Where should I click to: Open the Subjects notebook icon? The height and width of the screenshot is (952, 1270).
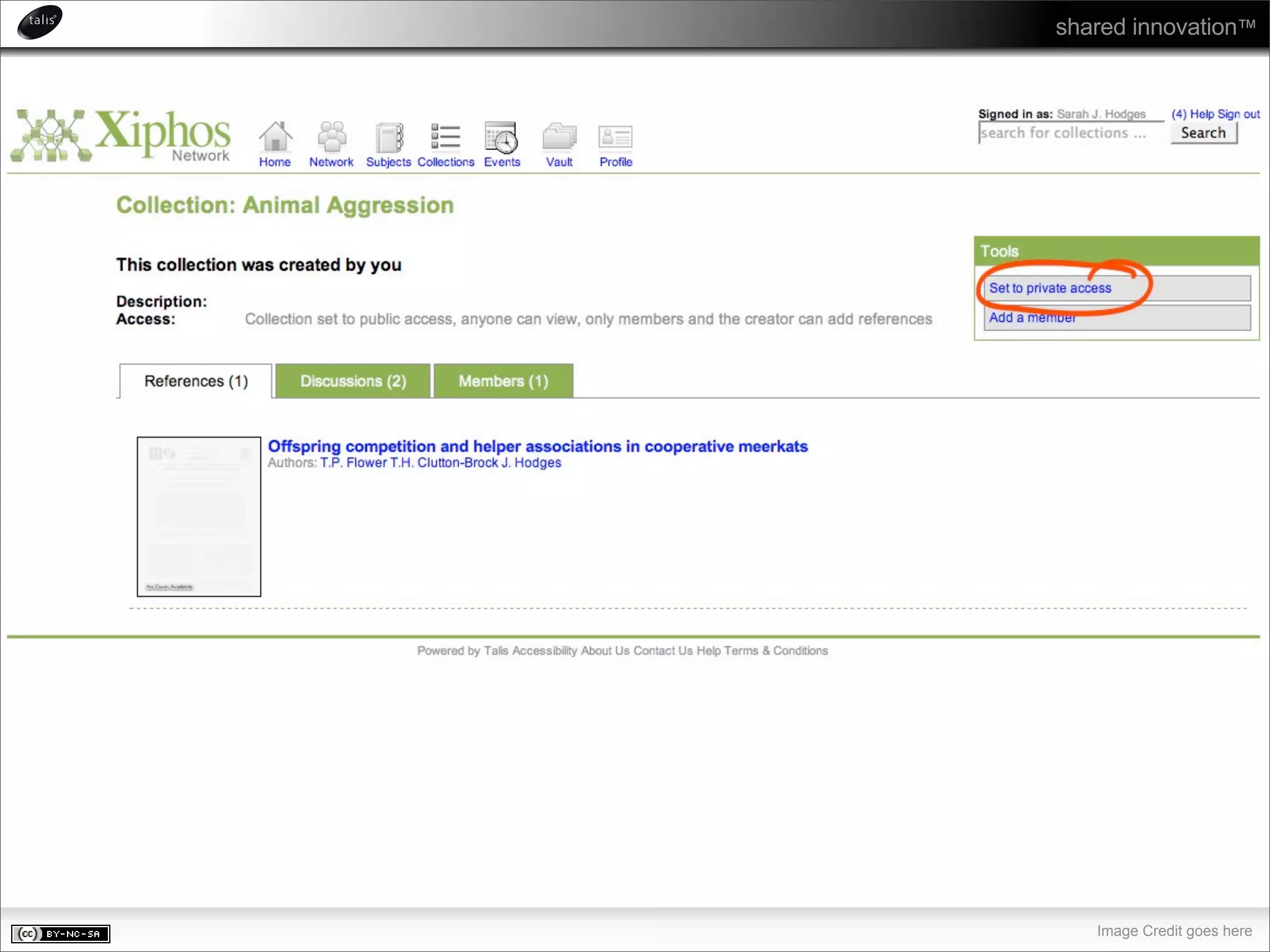tap(389, 138)
